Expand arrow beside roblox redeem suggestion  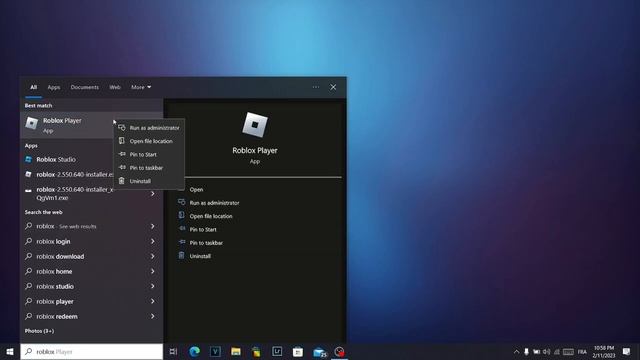[153, 316]
